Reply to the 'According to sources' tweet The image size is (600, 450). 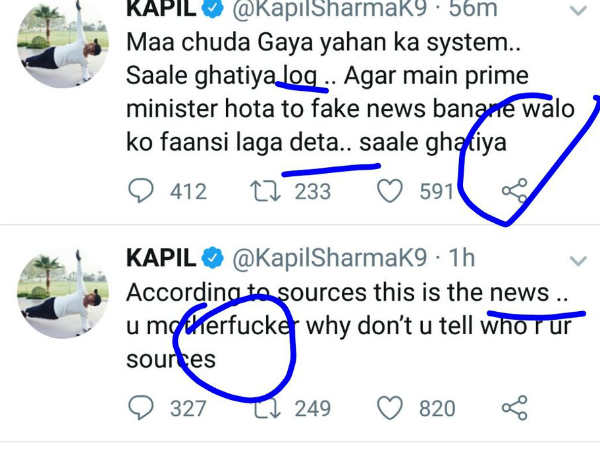click(x=145, y=408)
